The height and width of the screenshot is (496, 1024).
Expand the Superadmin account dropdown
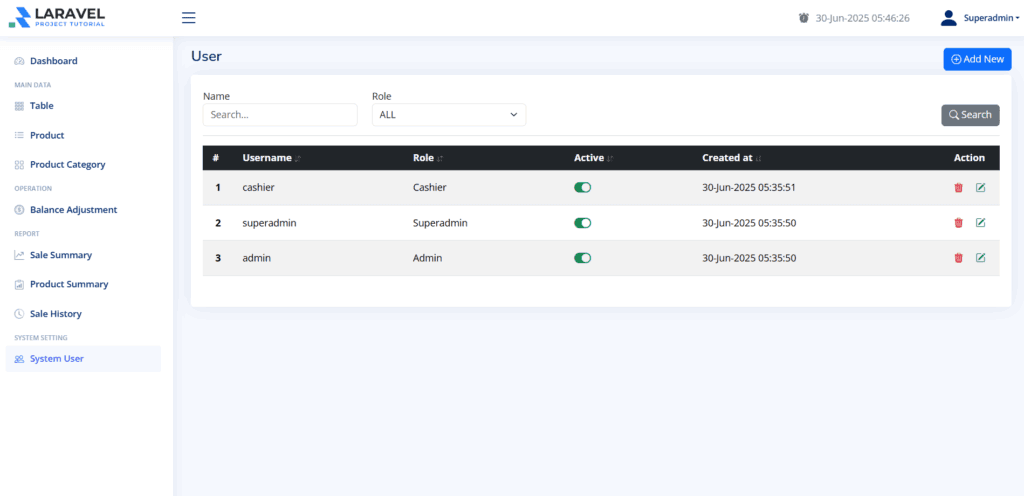[x=991, y=18]
